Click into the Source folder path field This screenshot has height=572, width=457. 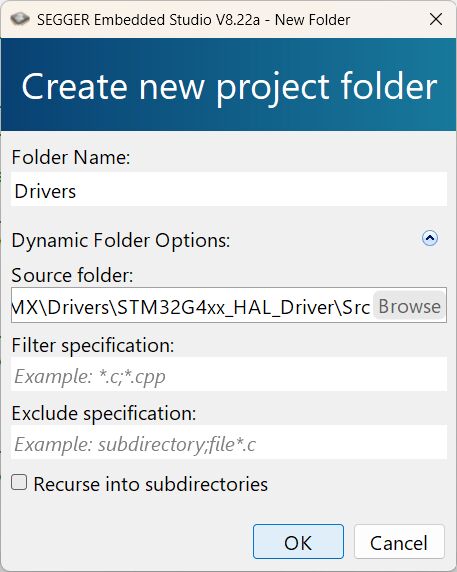[x=191, y=306]
